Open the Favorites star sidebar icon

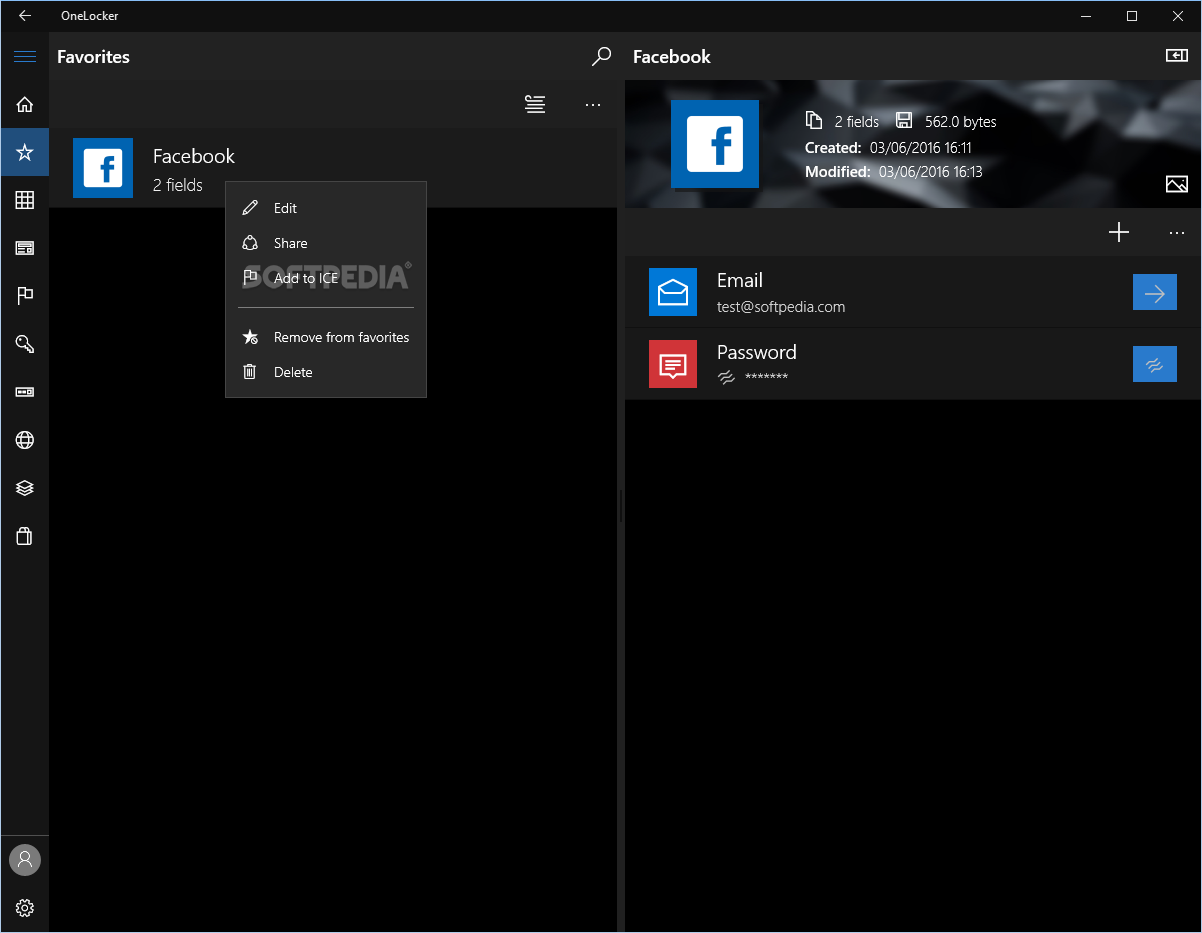(x=25, y=152)
